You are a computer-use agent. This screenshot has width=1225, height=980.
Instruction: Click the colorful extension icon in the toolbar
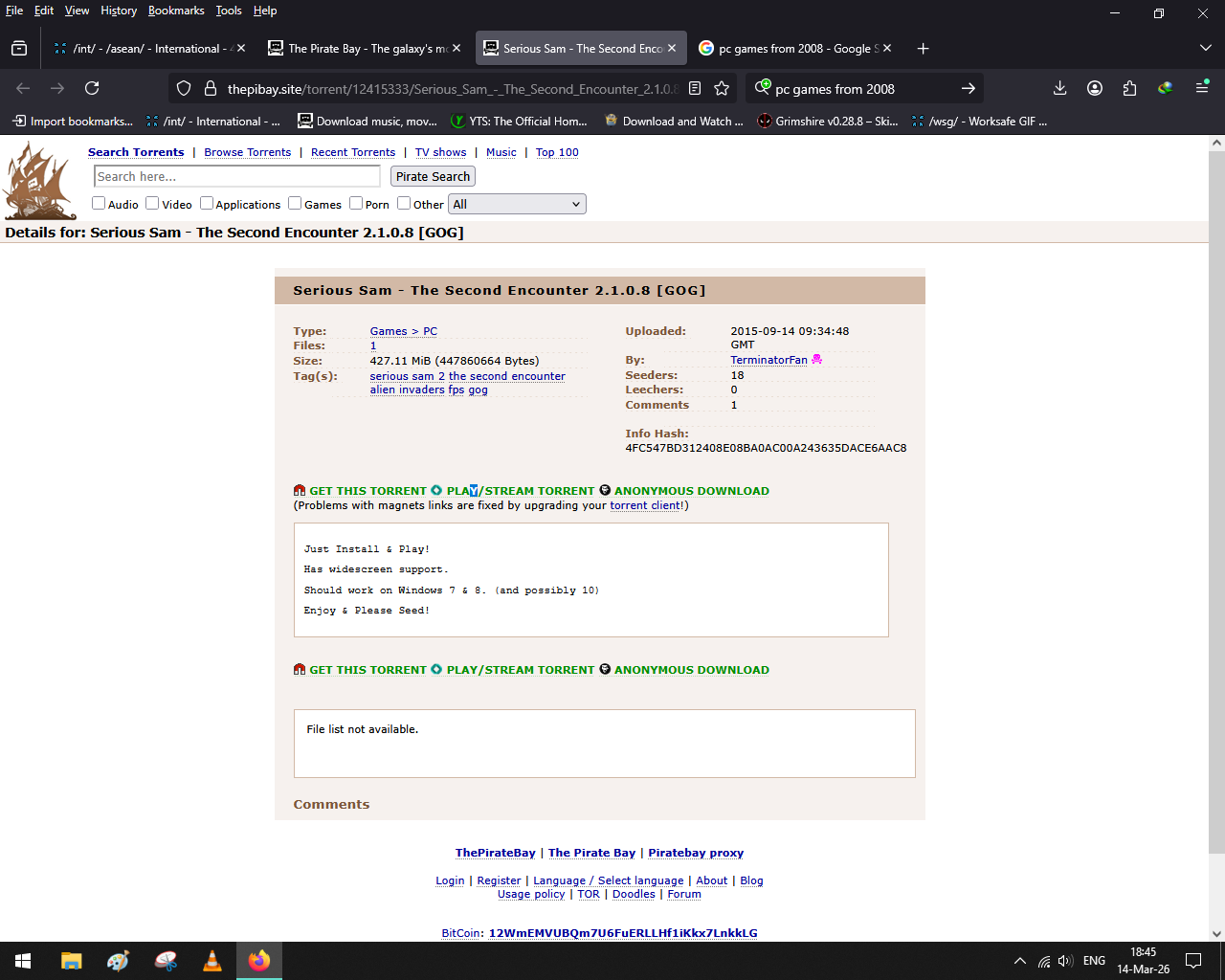tap(1165, 88)
